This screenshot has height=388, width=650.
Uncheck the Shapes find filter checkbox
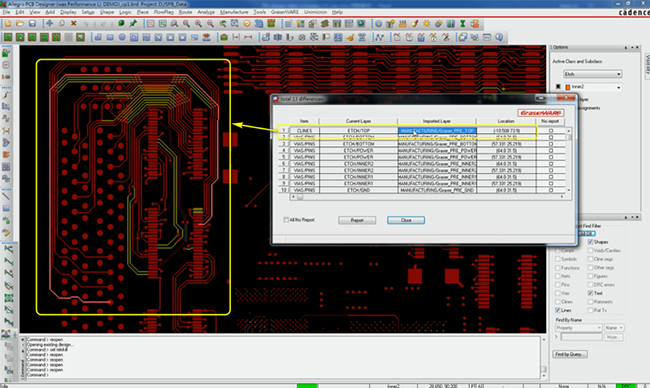pyautogui.click(x=590, y=242)
